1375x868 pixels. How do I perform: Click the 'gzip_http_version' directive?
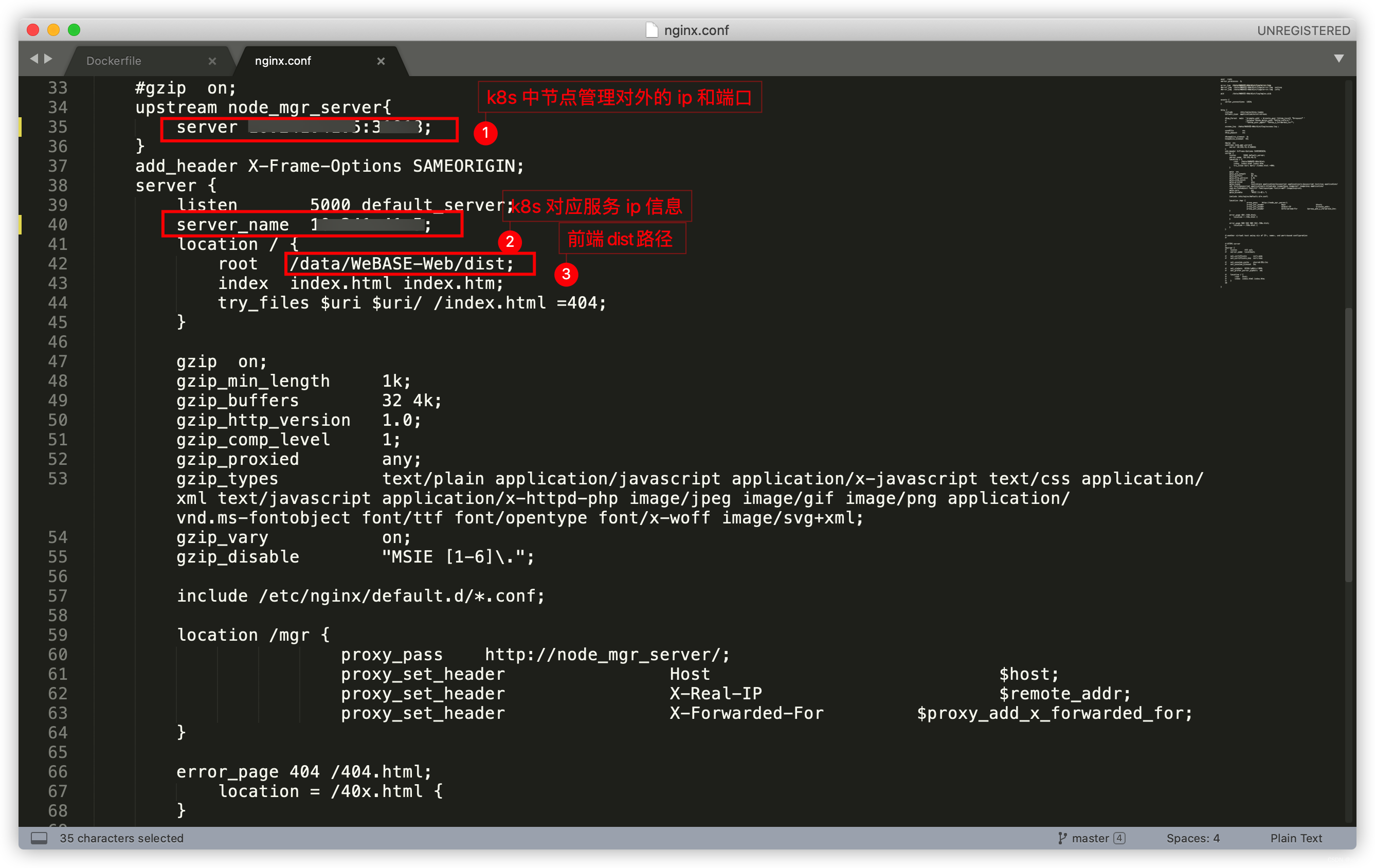click(x=263, y=420)
